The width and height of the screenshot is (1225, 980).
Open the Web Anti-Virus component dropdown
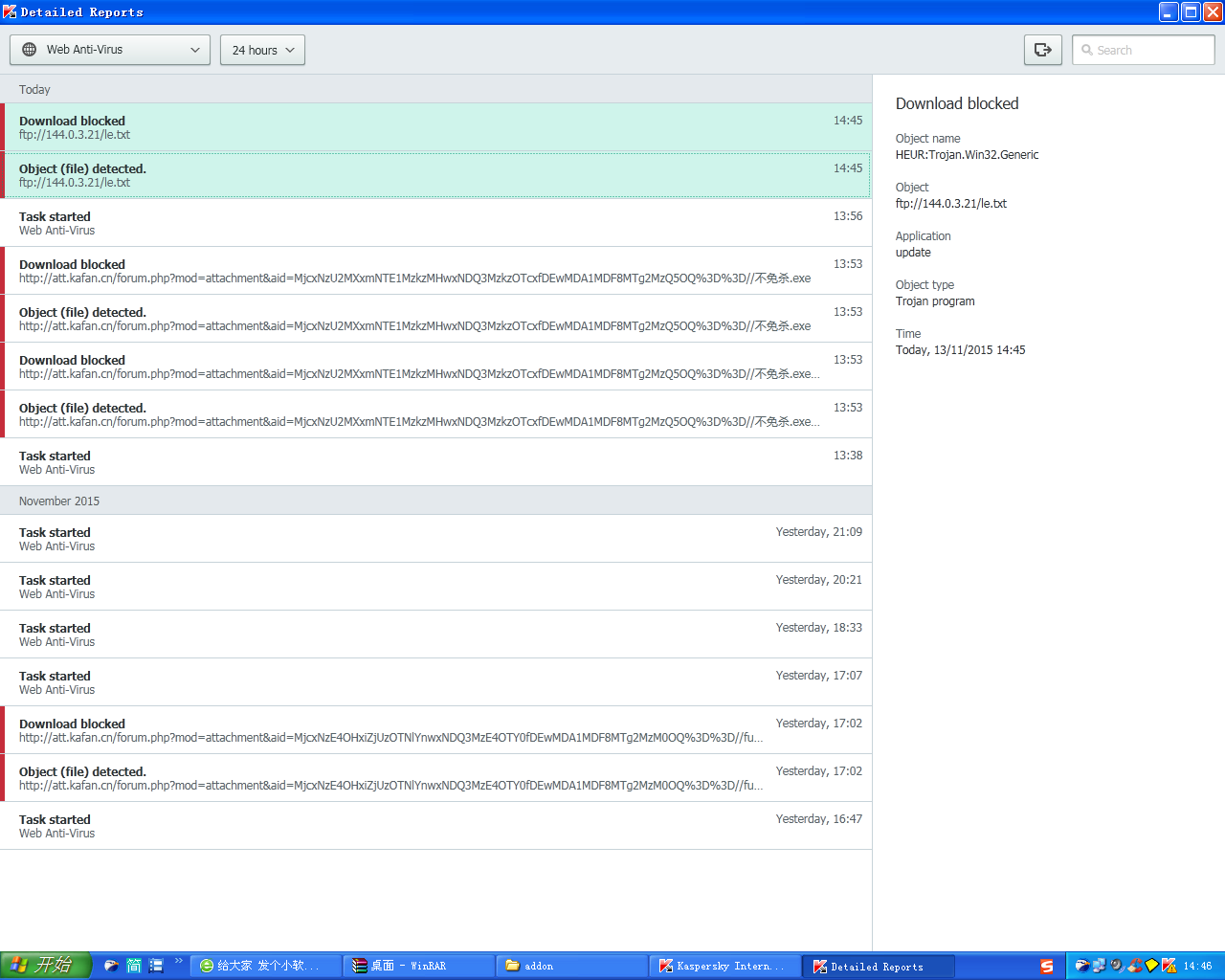click(x=110, y=50)
